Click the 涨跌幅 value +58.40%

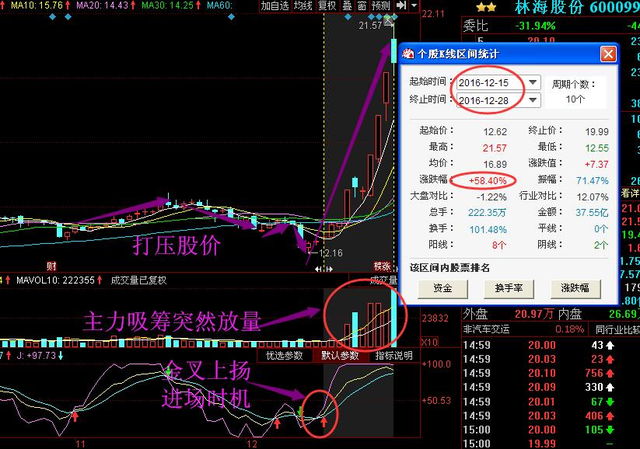tap(487, 180)
